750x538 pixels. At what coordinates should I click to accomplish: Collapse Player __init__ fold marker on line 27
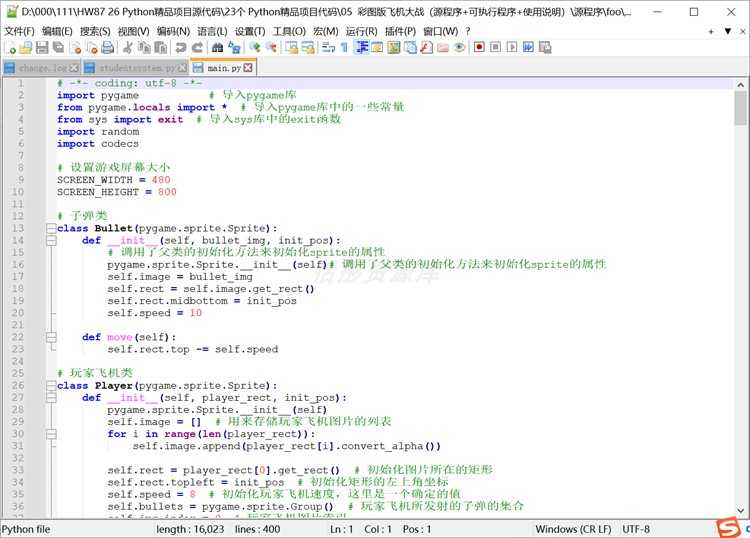[x=51, y=398]
